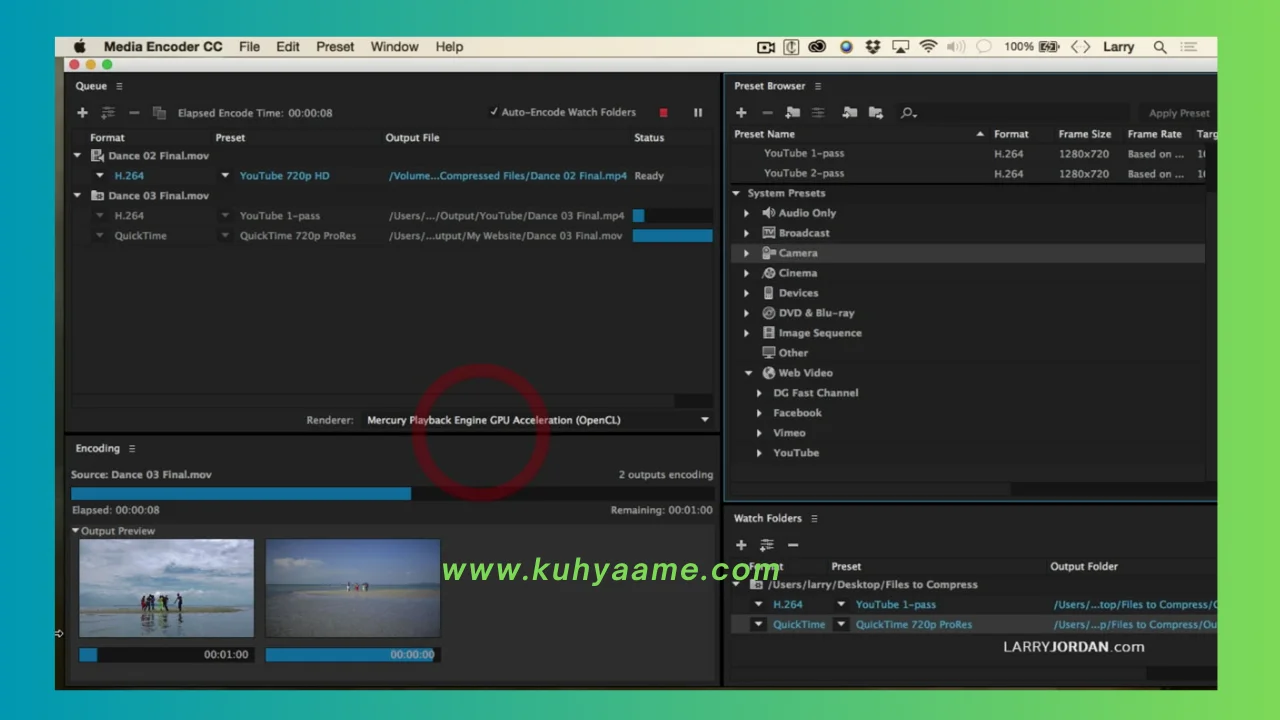
Task: Sort presets by Preset Name column
Action: [x=764, y=134]
